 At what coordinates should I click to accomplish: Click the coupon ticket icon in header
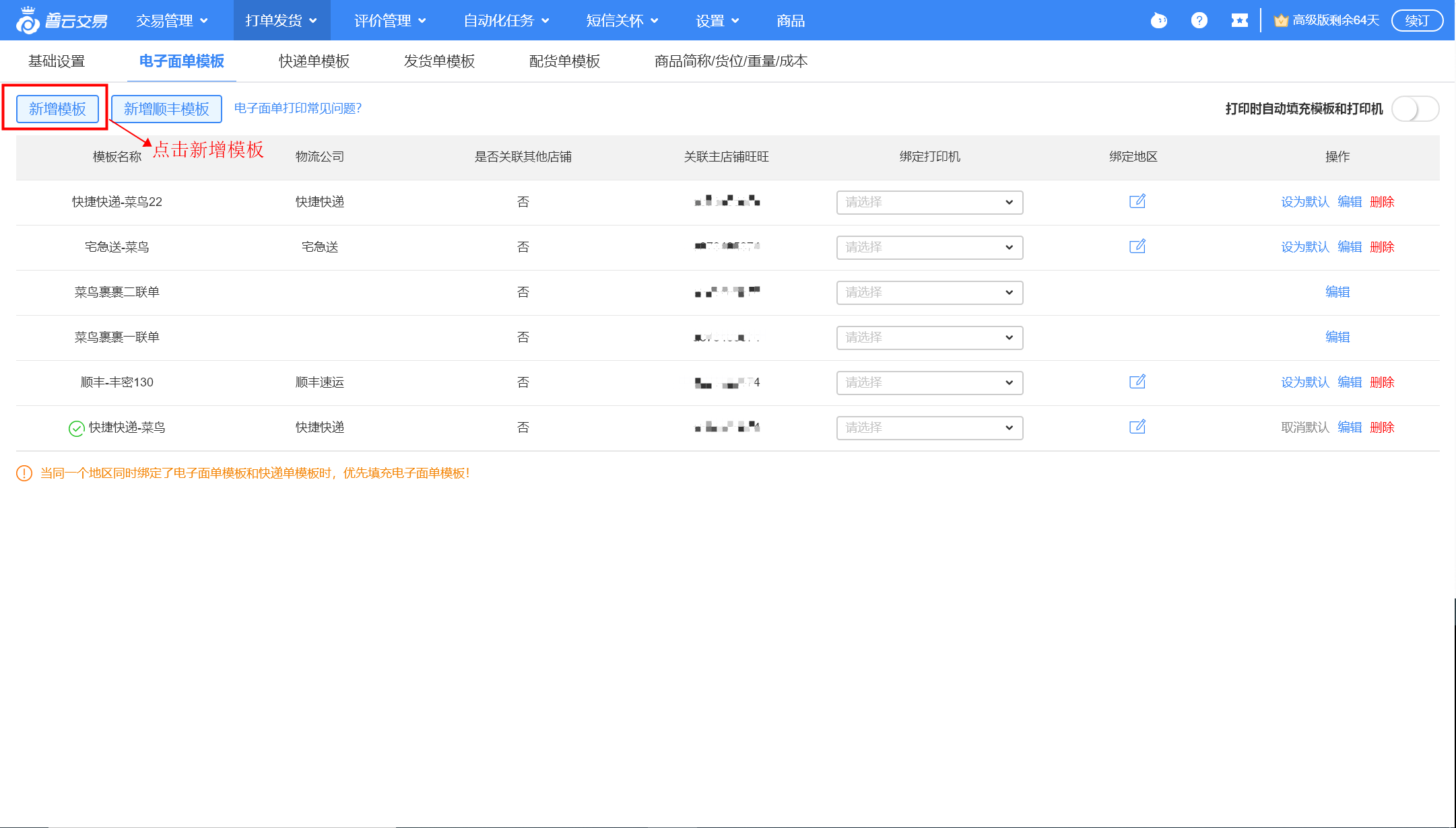(1239, 21)
